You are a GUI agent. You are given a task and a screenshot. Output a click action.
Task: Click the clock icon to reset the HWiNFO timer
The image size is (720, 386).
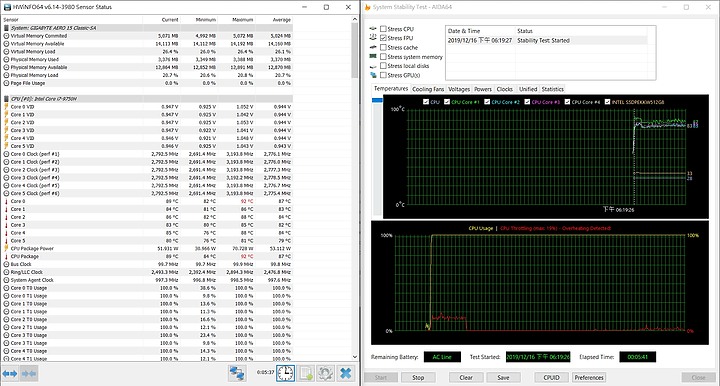285,374
